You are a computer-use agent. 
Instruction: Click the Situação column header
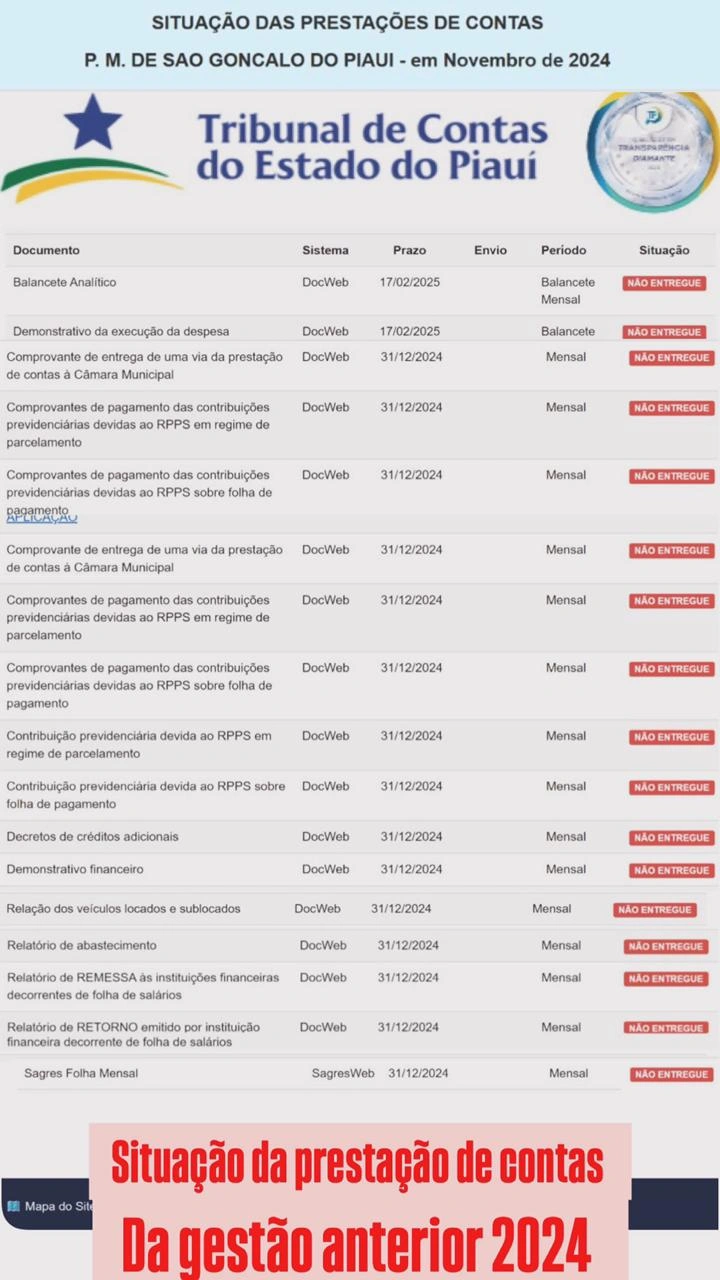tap(664, 250)
